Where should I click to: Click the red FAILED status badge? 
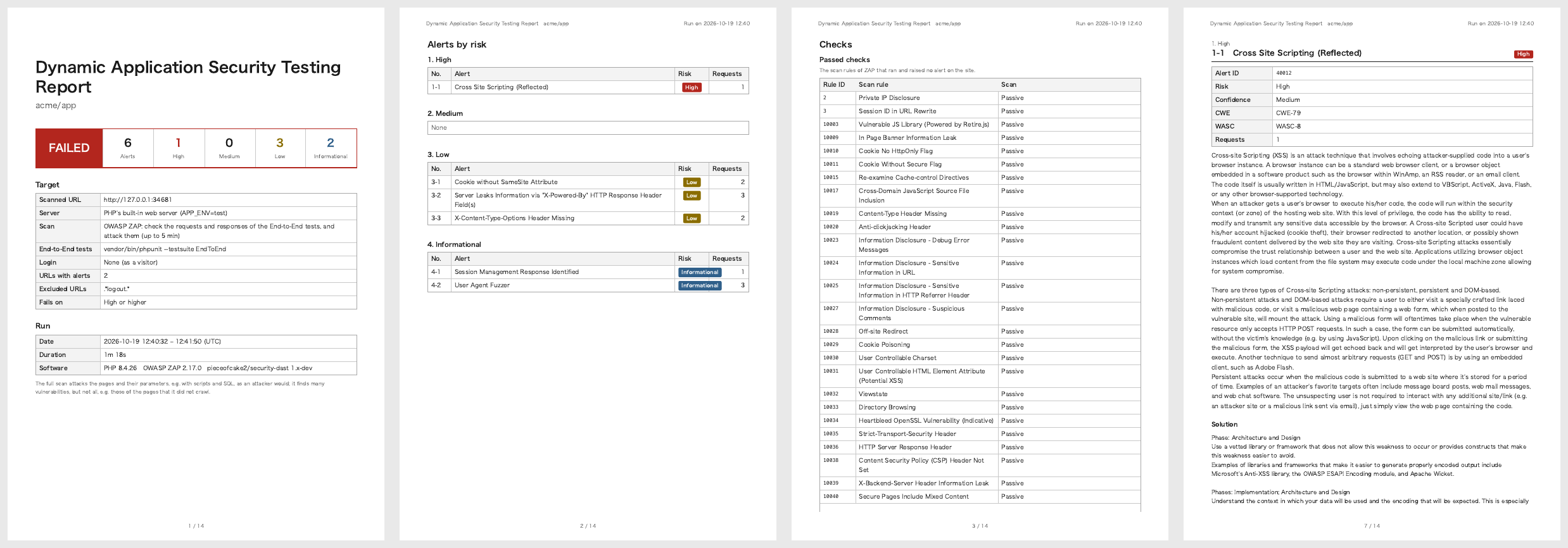pos(69,148)
